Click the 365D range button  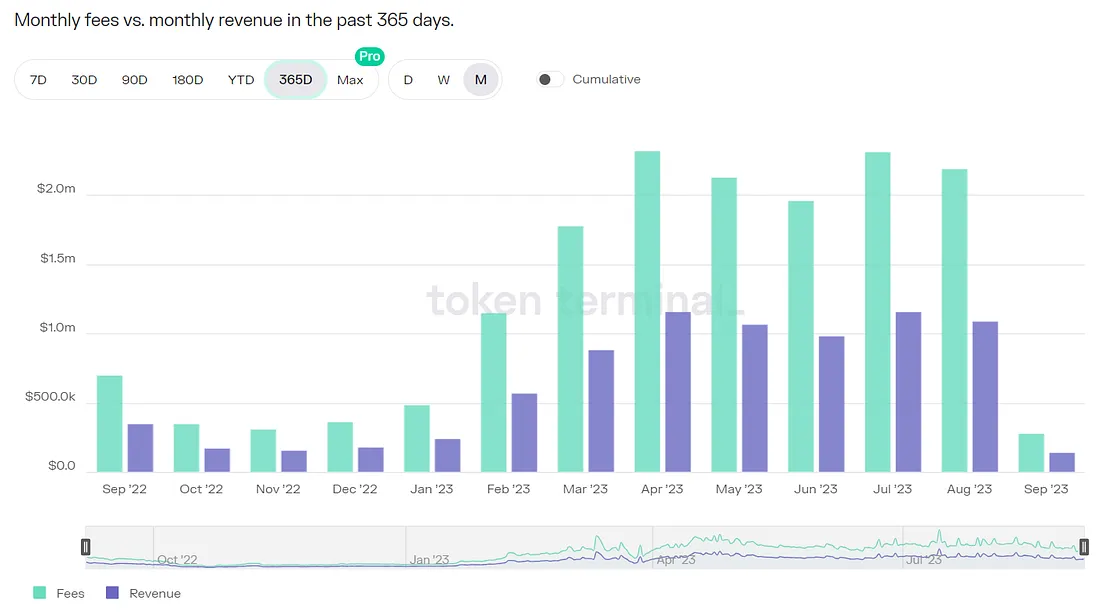[x=295, y=80]
